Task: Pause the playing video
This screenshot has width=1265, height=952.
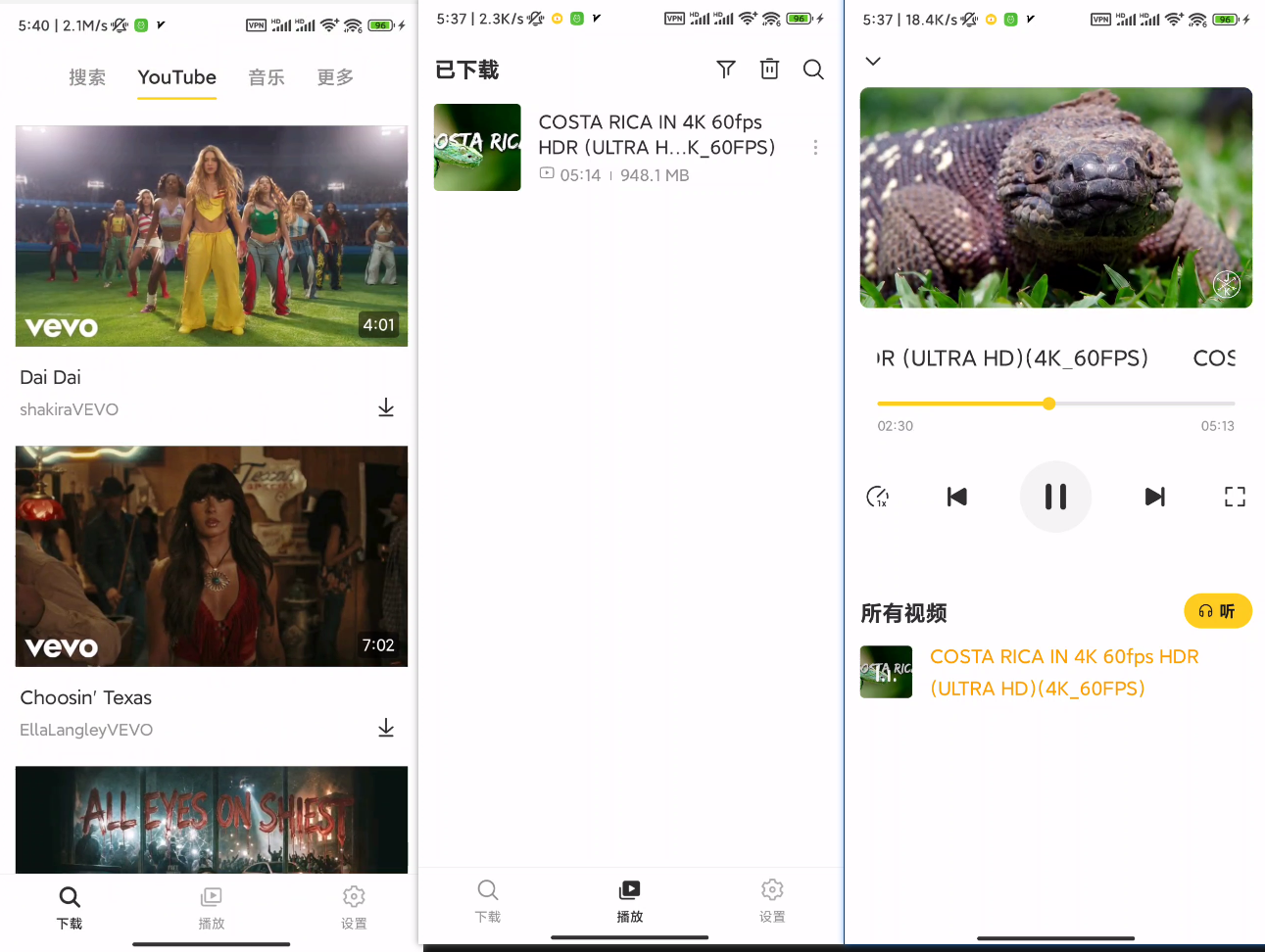Action: (x=1055, y=497)
